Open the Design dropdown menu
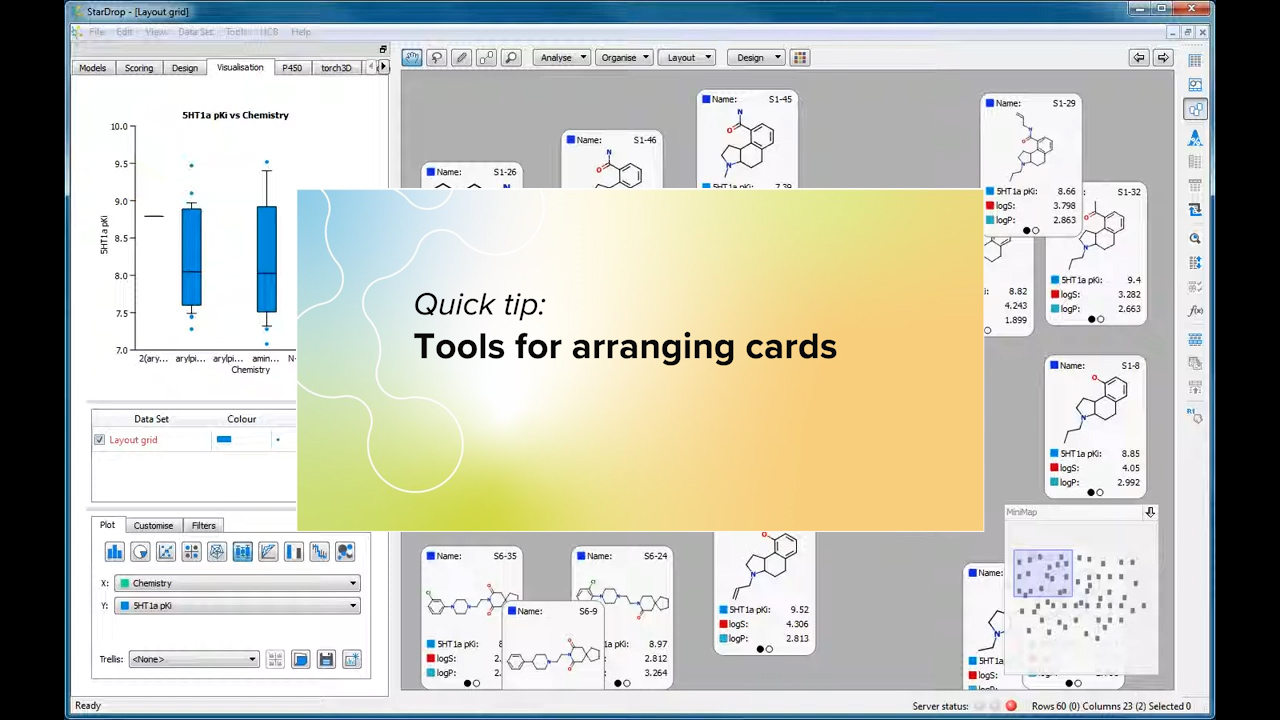The width and height of the screenshot is (1280, 720). 756,58
